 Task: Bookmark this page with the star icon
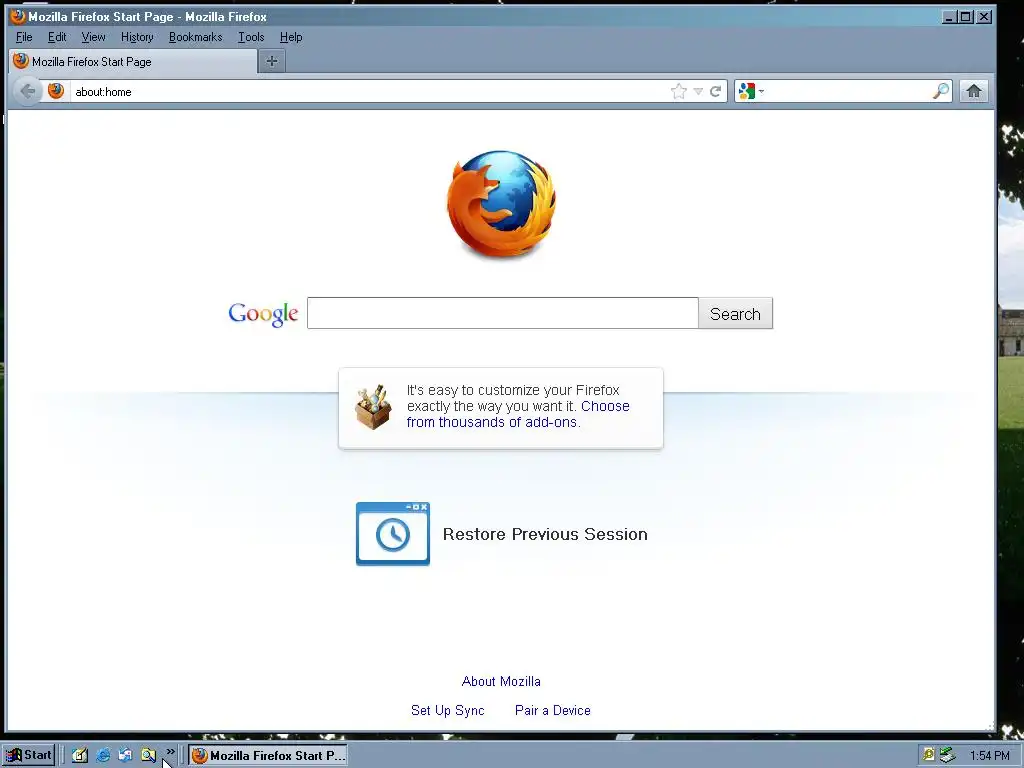point(679,91)
